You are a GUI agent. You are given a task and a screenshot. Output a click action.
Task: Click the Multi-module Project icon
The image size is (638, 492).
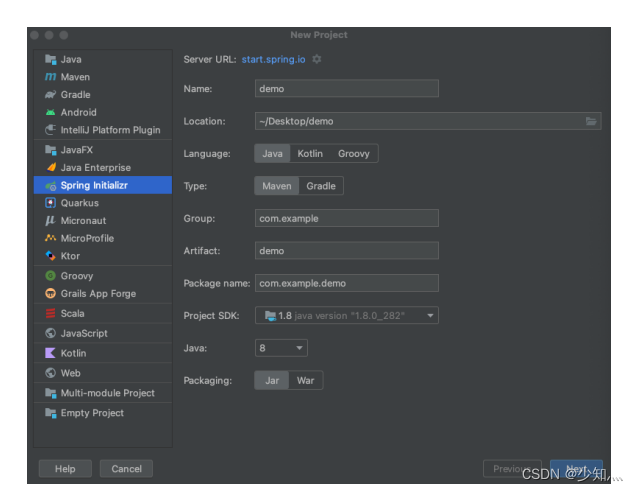coord(50,393)
